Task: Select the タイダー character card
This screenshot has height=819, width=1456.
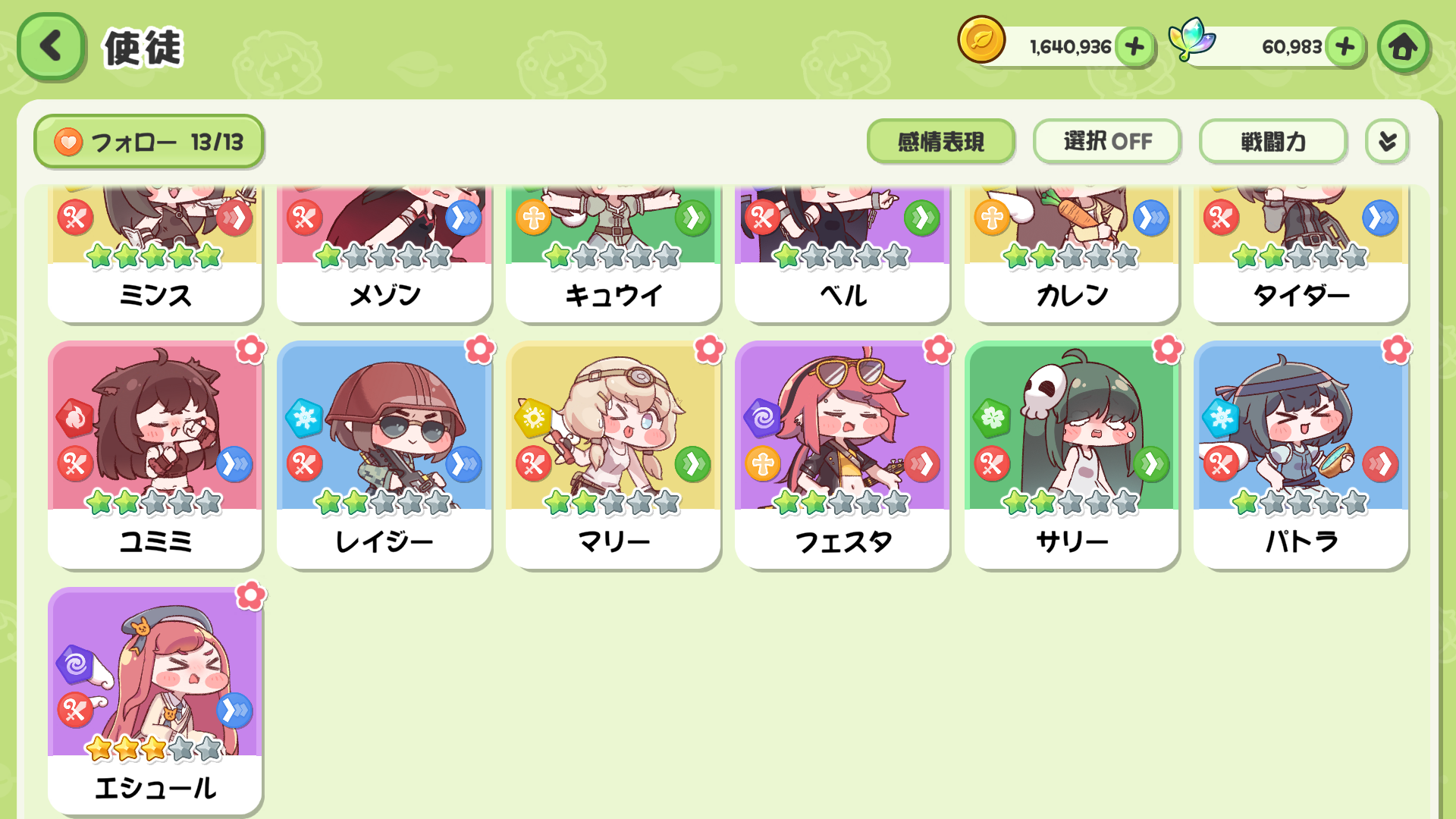Action: (x=1301, y=254)
